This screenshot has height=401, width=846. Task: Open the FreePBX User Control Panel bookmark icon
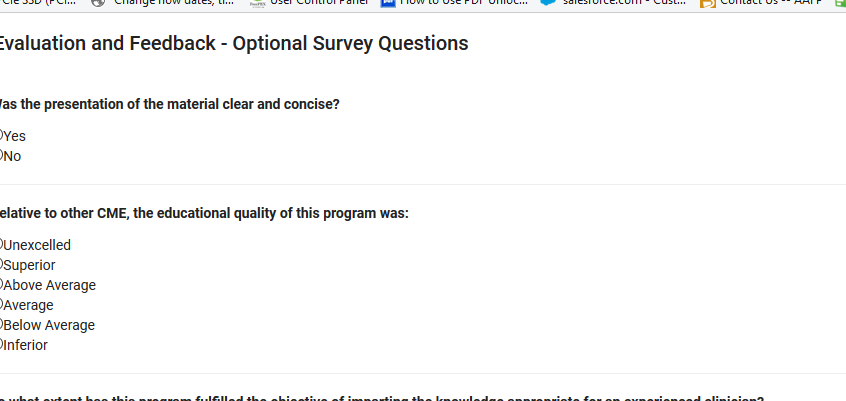click(x=258, y=2)
